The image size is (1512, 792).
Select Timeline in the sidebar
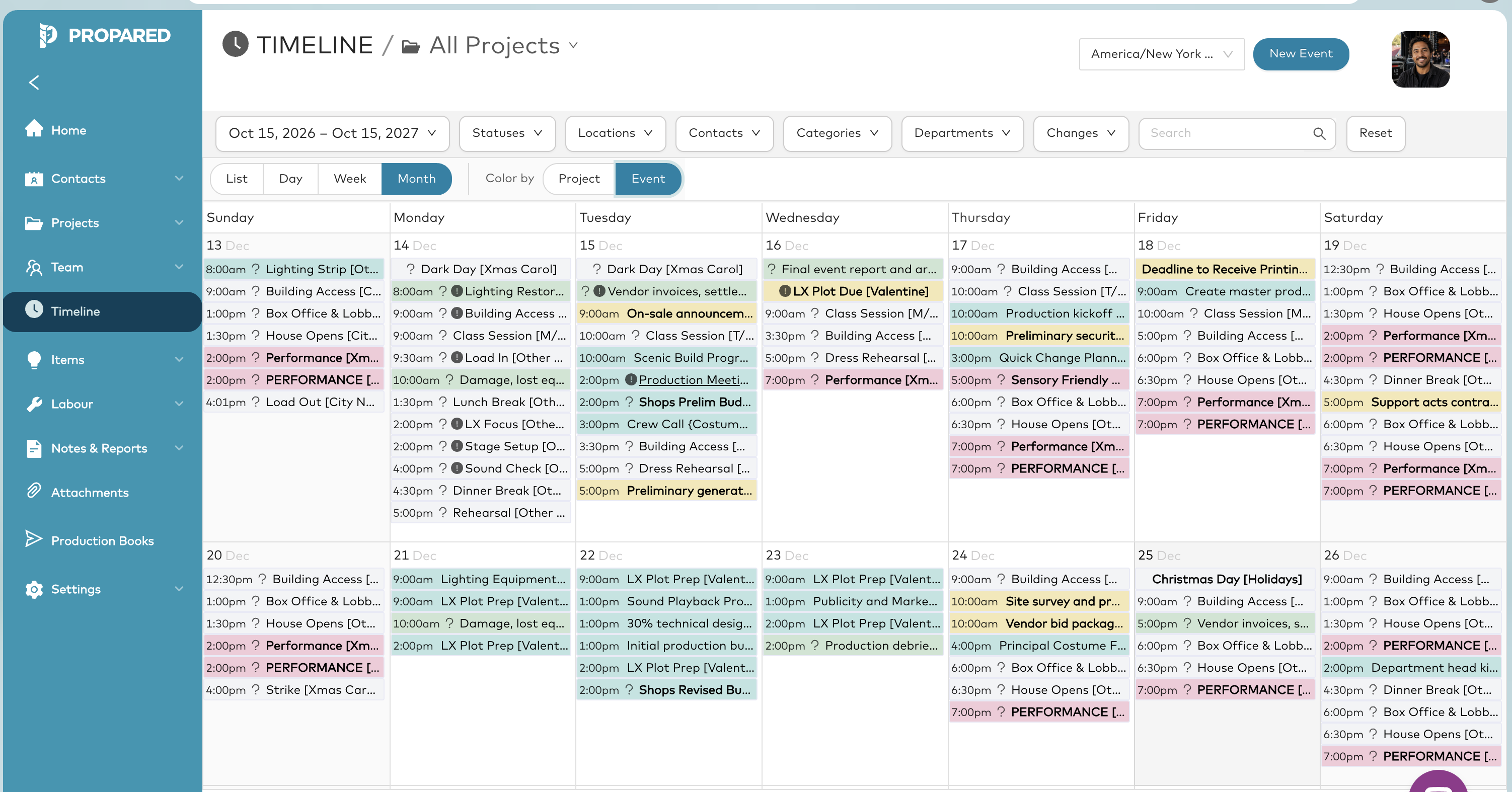(102, 311)
